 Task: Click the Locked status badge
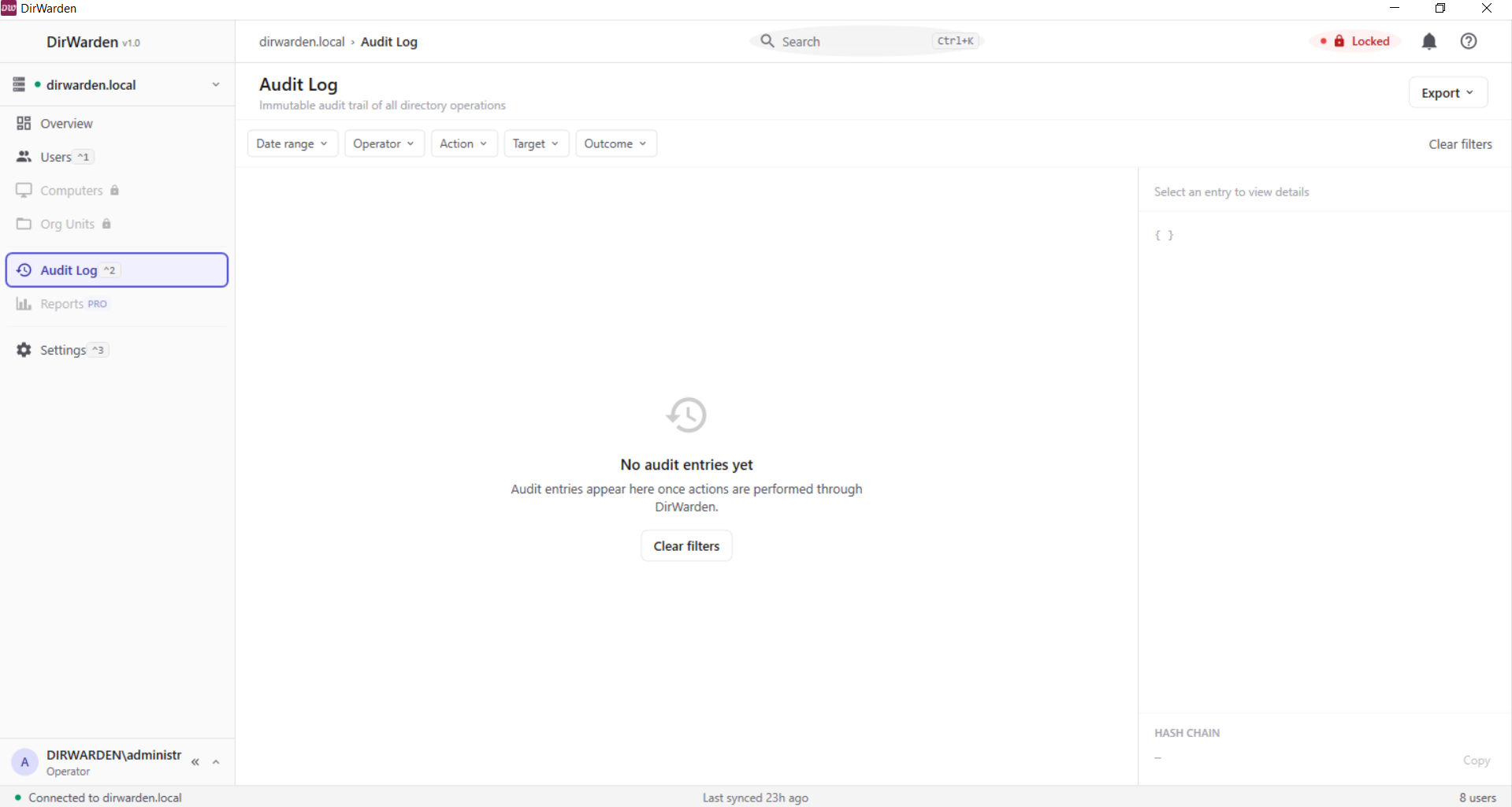[x=1356, y=41]
